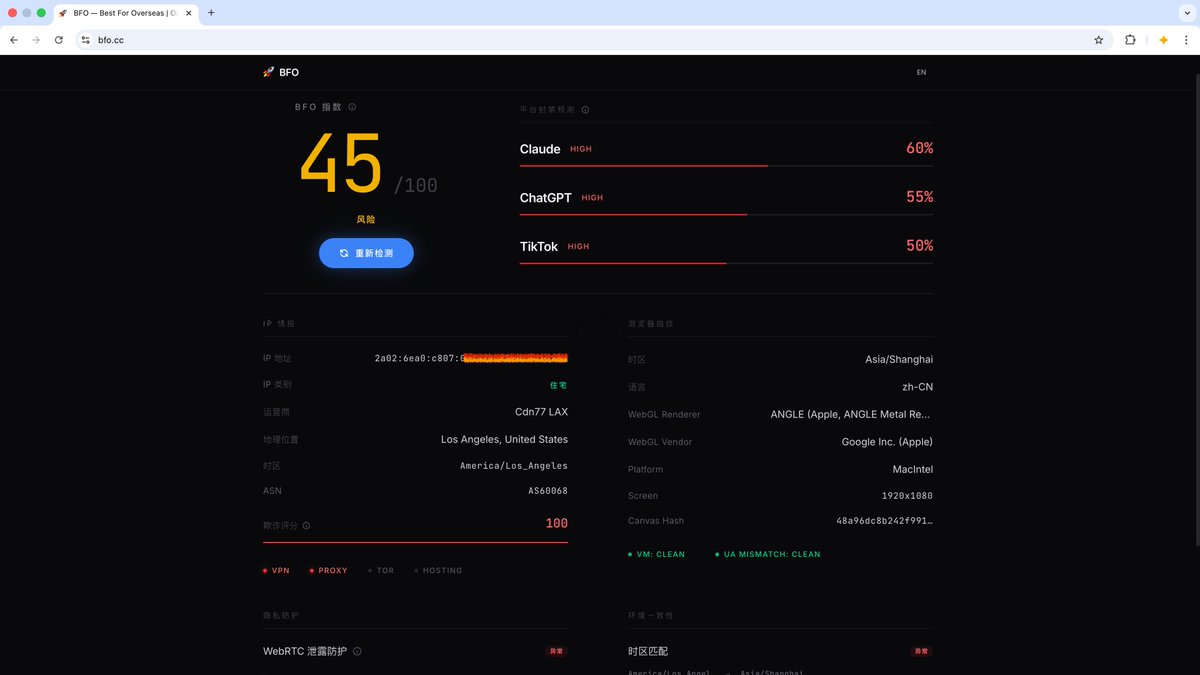The image size is (1200, 675).
Task: Click the score number 45
Action: pos(341,163)
